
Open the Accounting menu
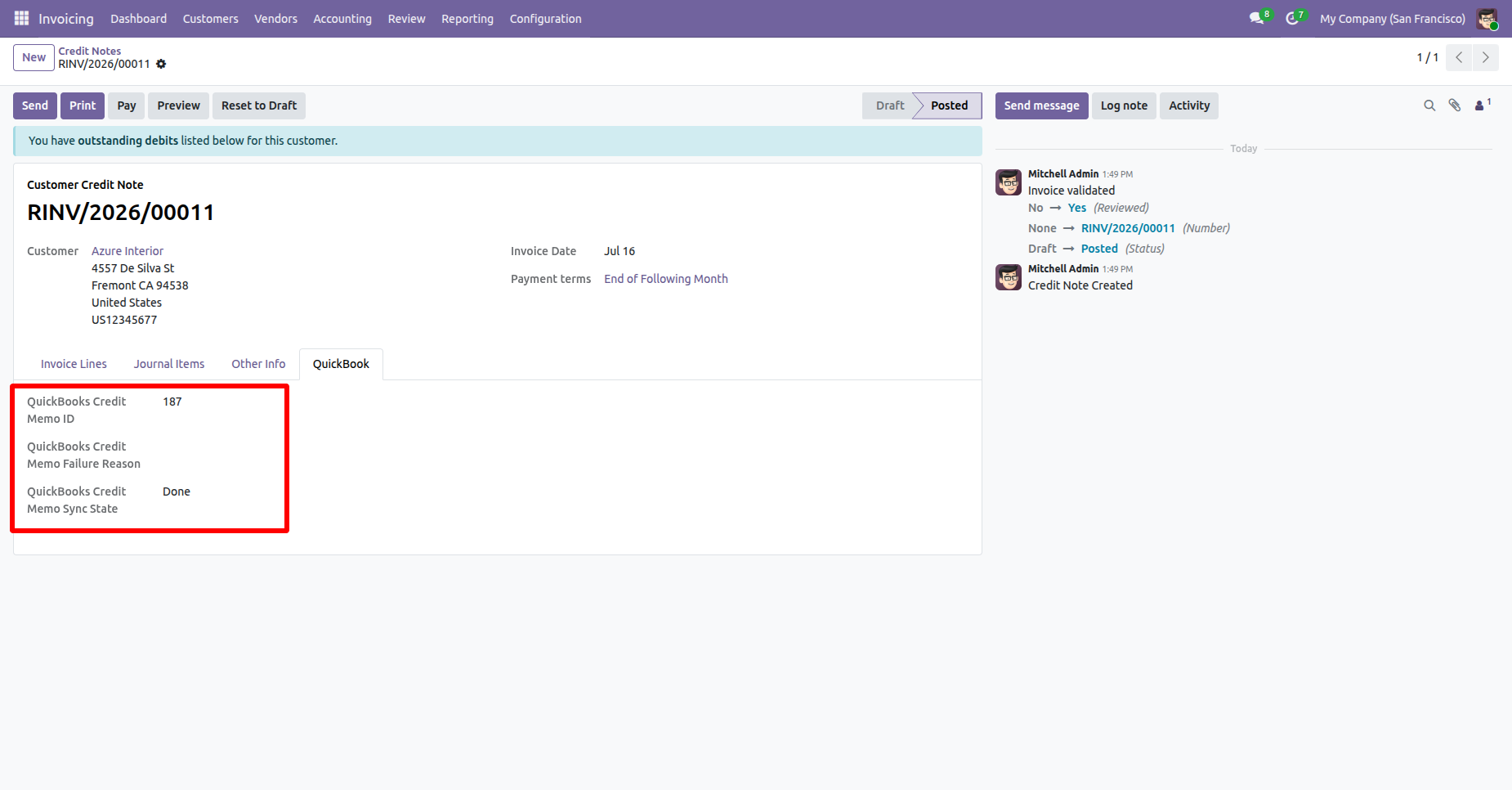coord(342,19)
